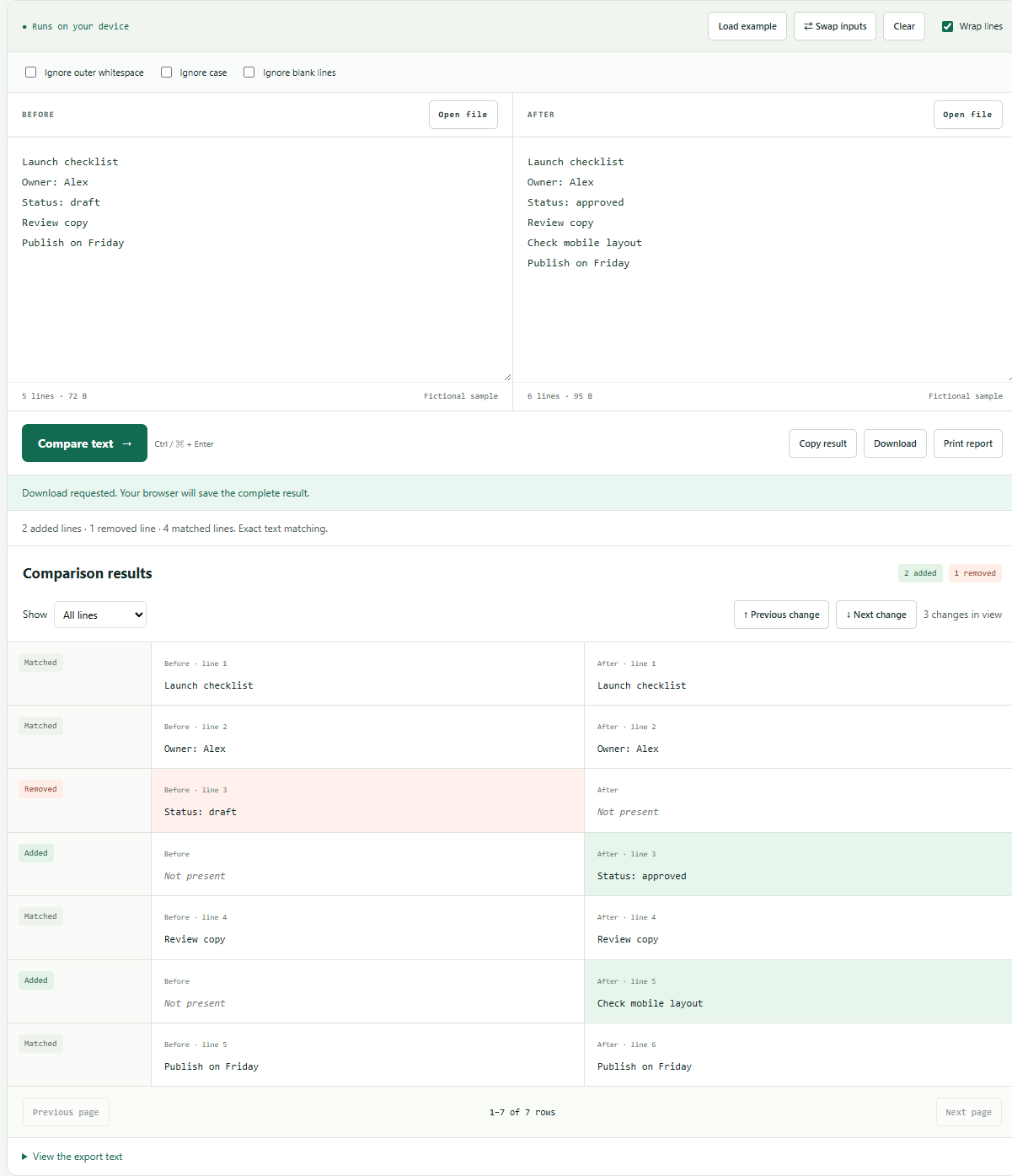Viewport: 1012px width, 1176px height.
Task: Click the Matched tag on the Launch checklist row
Action: (40, 663)
